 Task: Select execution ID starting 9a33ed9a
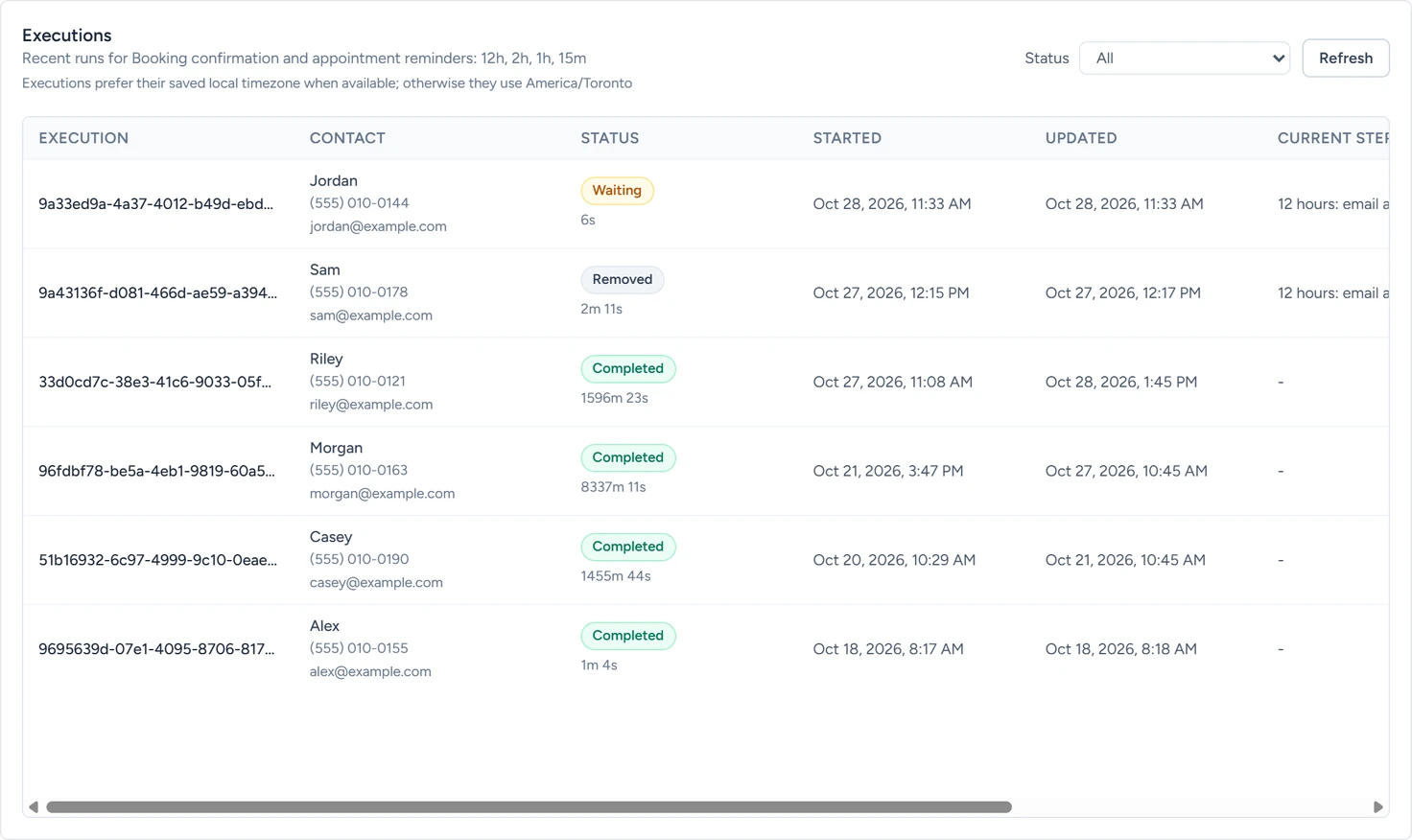click(155, 204)
